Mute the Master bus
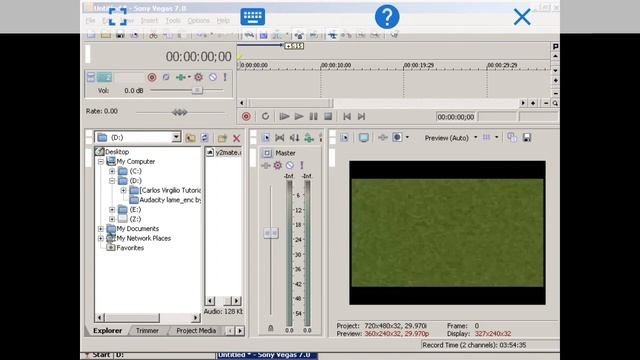 click(289, 165)
